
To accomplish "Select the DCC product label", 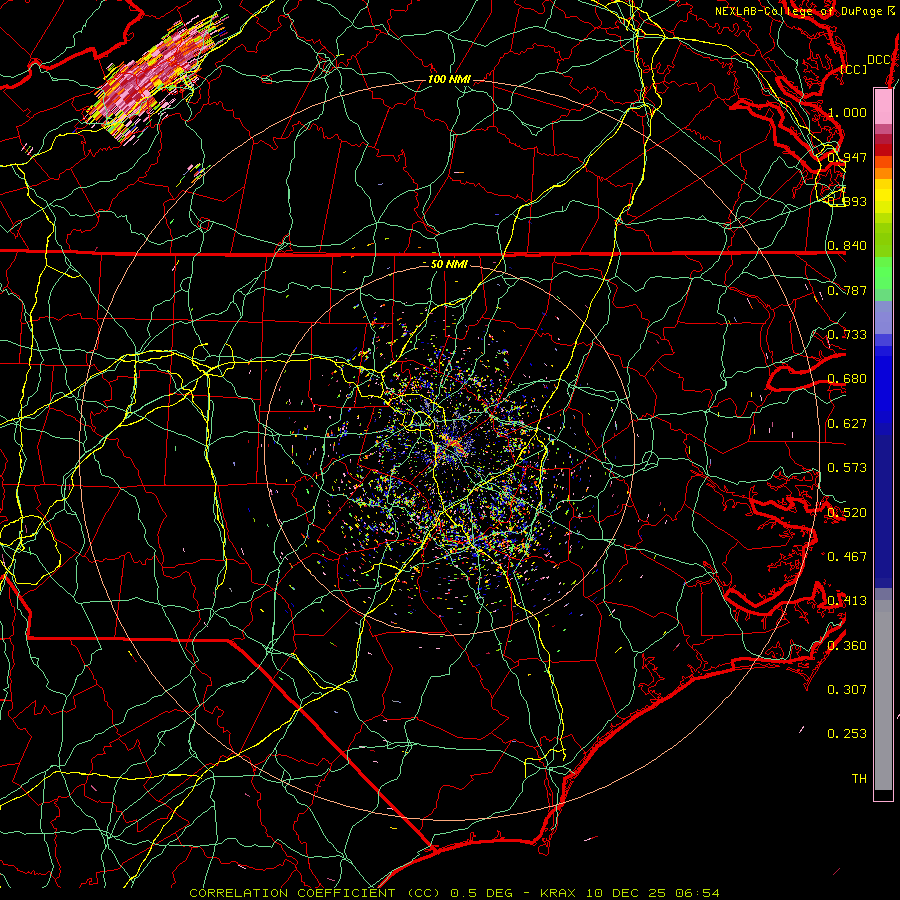I will tap(878, 60).
